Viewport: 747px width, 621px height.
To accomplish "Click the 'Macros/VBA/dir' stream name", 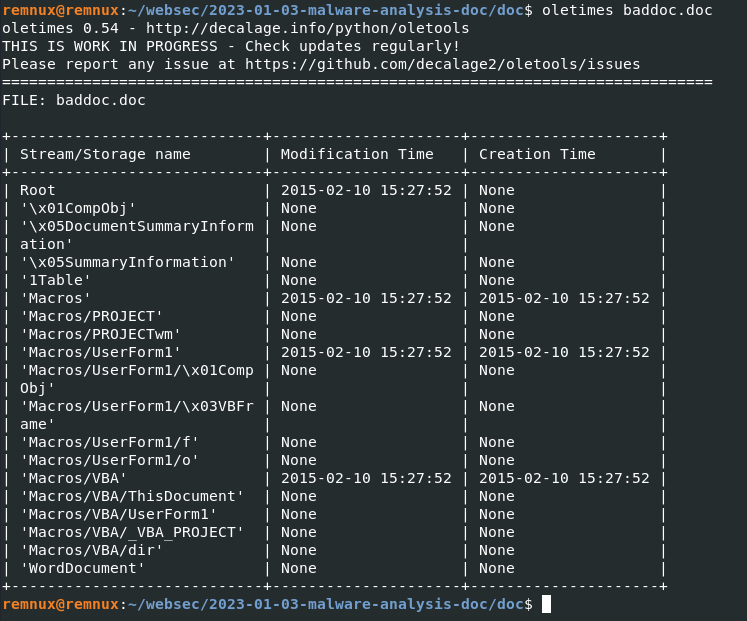I will (x=91, y=550).
